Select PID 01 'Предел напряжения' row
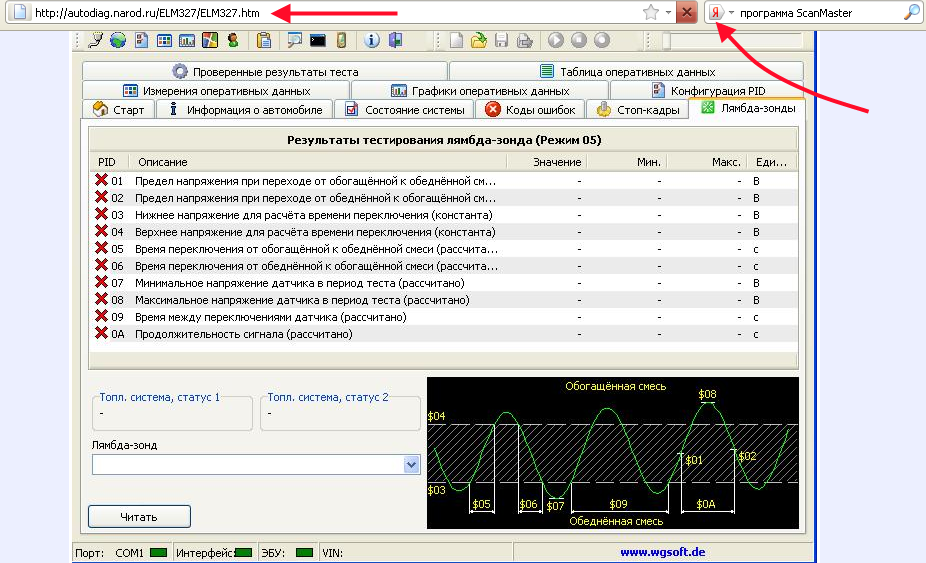The image size is (926, 563). pyautogui.click(x=443, y=181)
